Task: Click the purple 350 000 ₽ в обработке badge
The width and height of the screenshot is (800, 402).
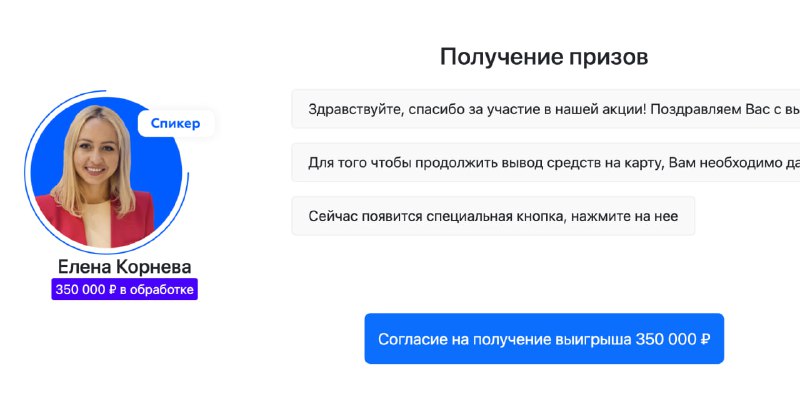Action: 124,289
